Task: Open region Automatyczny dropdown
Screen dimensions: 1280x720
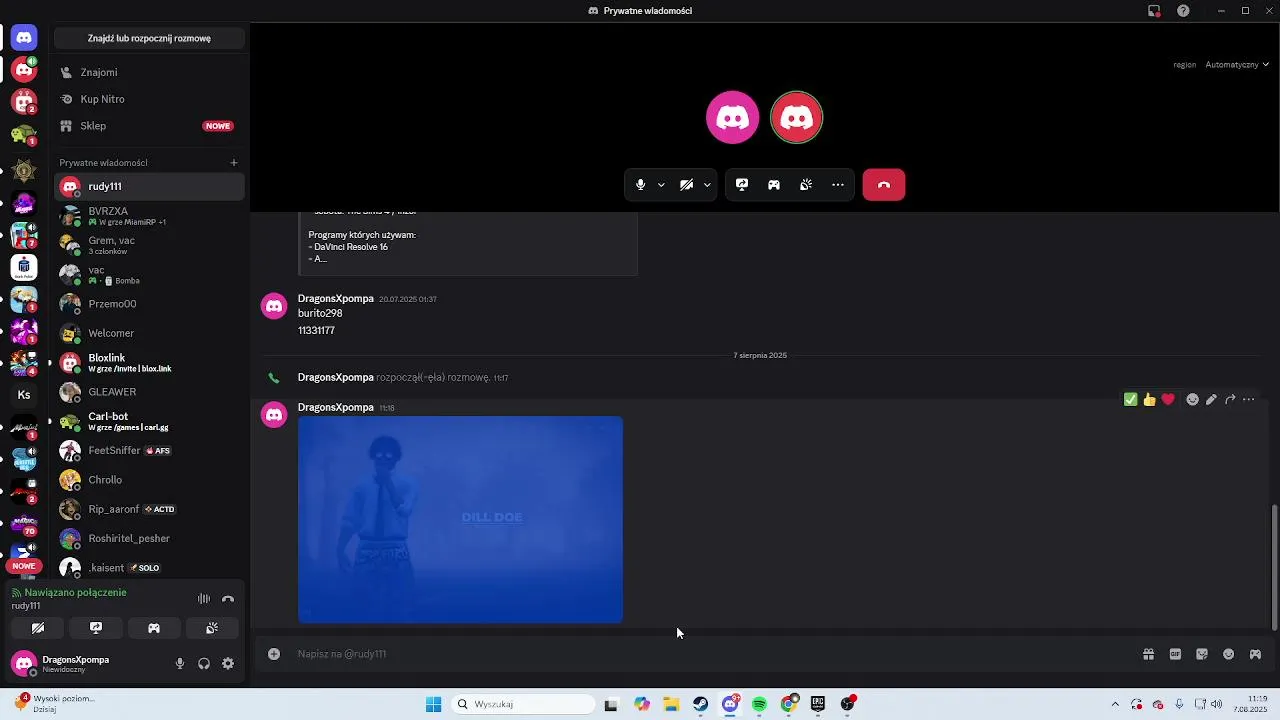Action: coord(1237,65)
